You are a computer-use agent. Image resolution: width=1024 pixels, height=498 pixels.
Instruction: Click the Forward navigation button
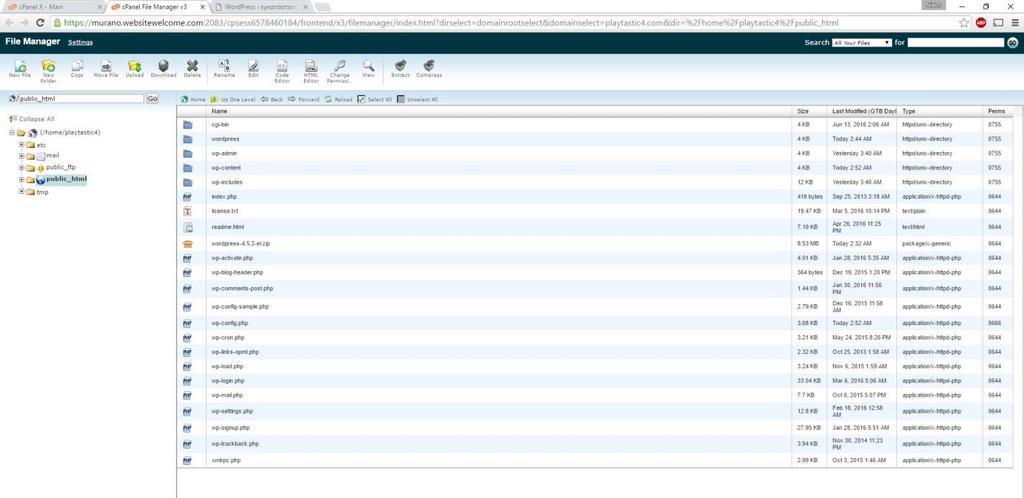click(x=304, y=99)
